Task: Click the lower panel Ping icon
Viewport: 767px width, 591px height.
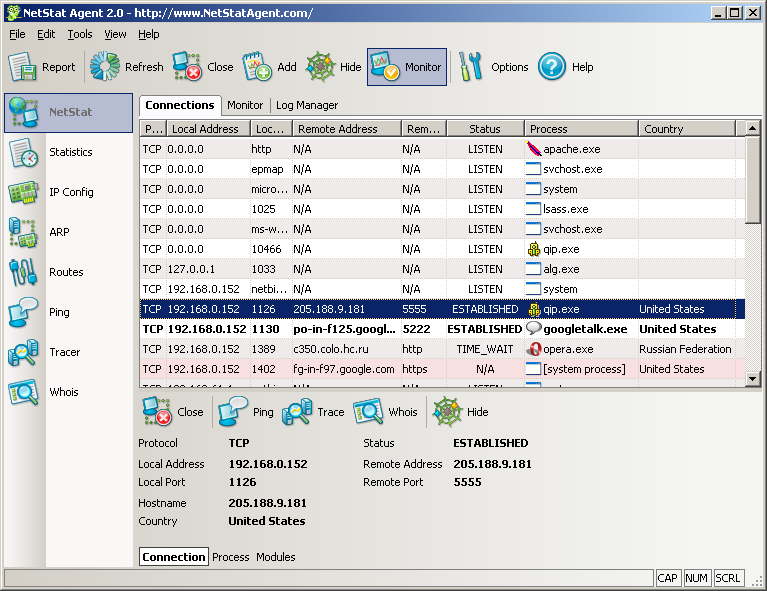Action: point(233,412)
